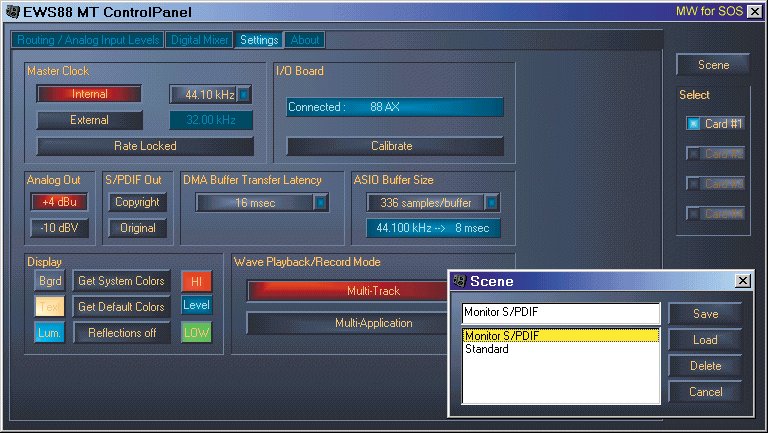This screenshot has width=768, height=433.
Task: Click Get Default Colors
Action: point(121,307)
